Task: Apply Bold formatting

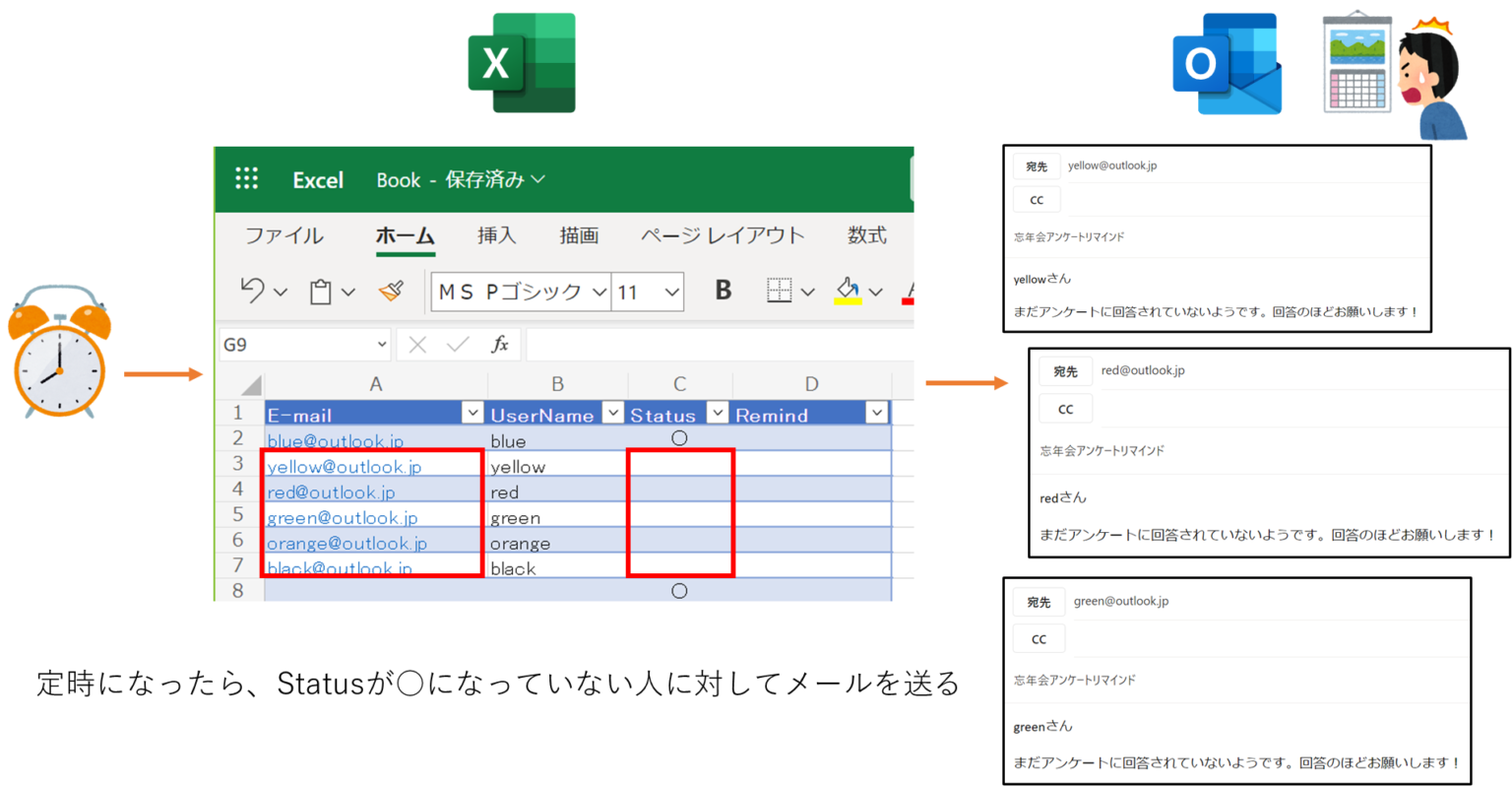Action: (722, 291)
